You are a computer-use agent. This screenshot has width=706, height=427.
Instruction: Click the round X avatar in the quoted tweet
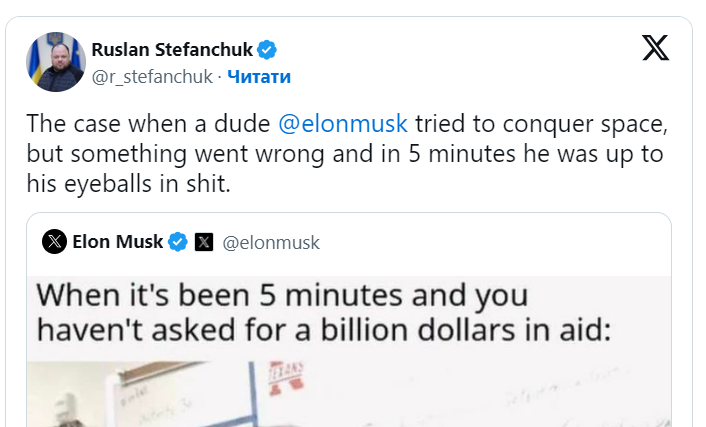55,241
